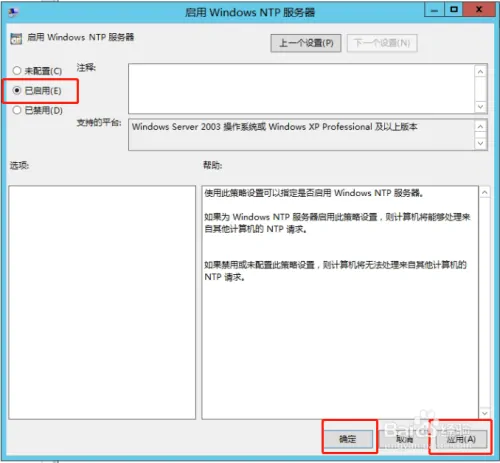
Task: Apply the setting with 应用(A) button
Action: (x=461, y=439)
